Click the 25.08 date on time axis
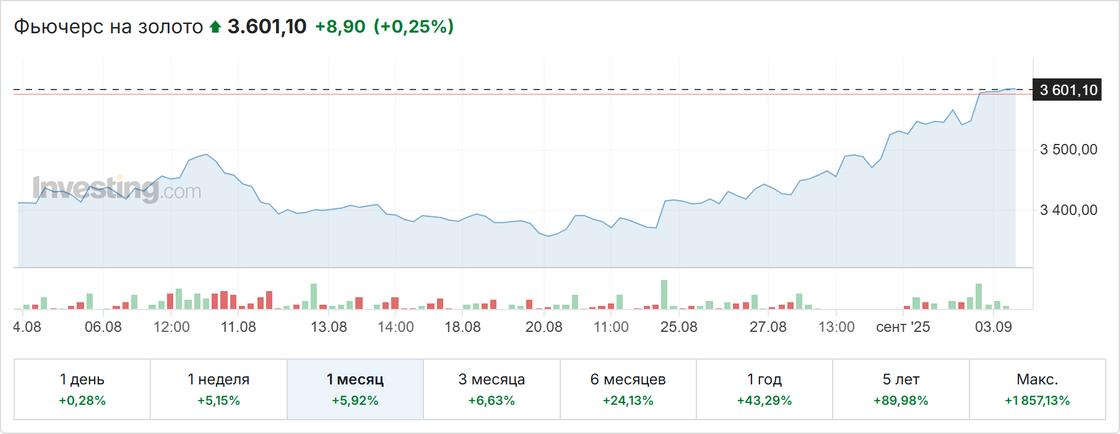Viewport: 1120px width, 434px height. pos(679,327)
